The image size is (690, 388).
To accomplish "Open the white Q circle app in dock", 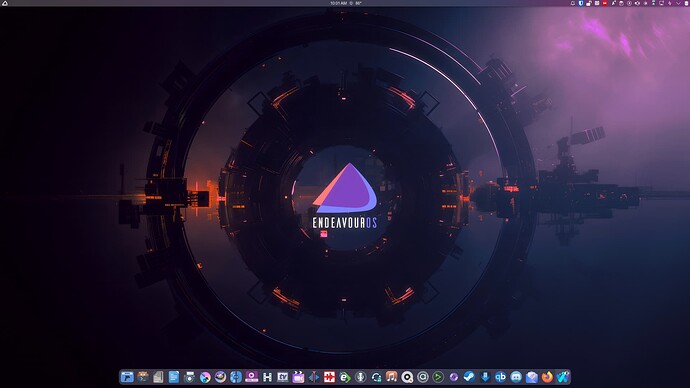I will pos(407,377).
